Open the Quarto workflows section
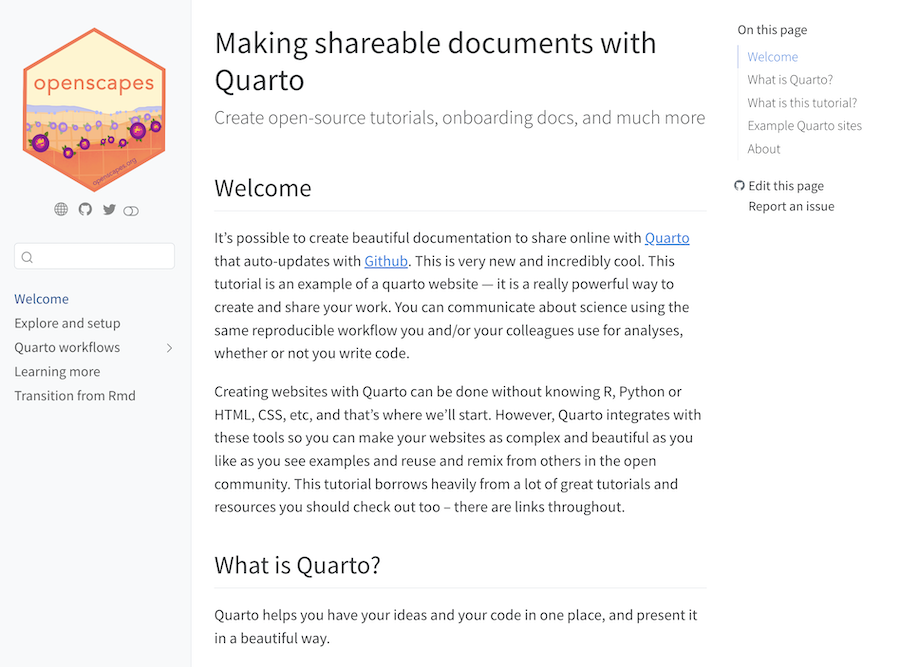 (x=67, y=348)
